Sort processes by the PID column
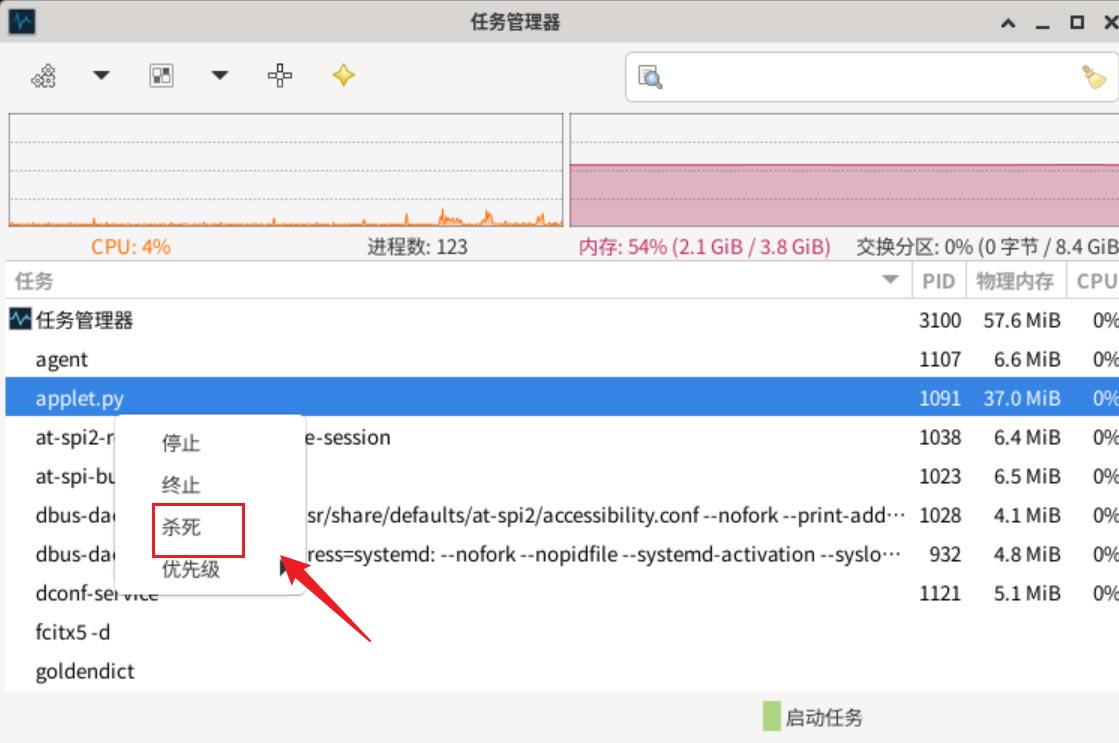Image resolution: width=1119 pixels, height=743 pixels. (938, 281)
